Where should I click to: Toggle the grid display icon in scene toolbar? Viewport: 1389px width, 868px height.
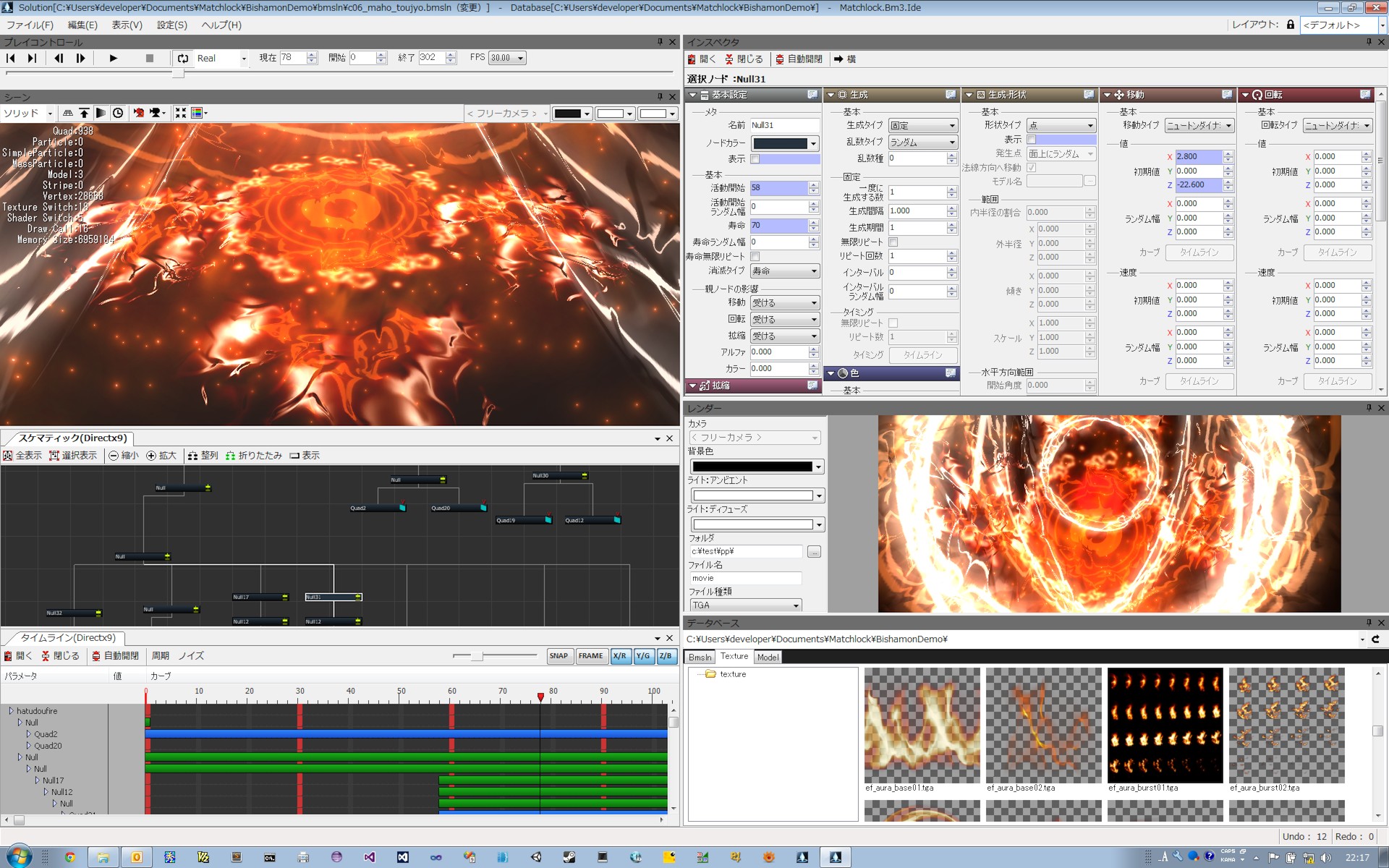coord(68,113)
